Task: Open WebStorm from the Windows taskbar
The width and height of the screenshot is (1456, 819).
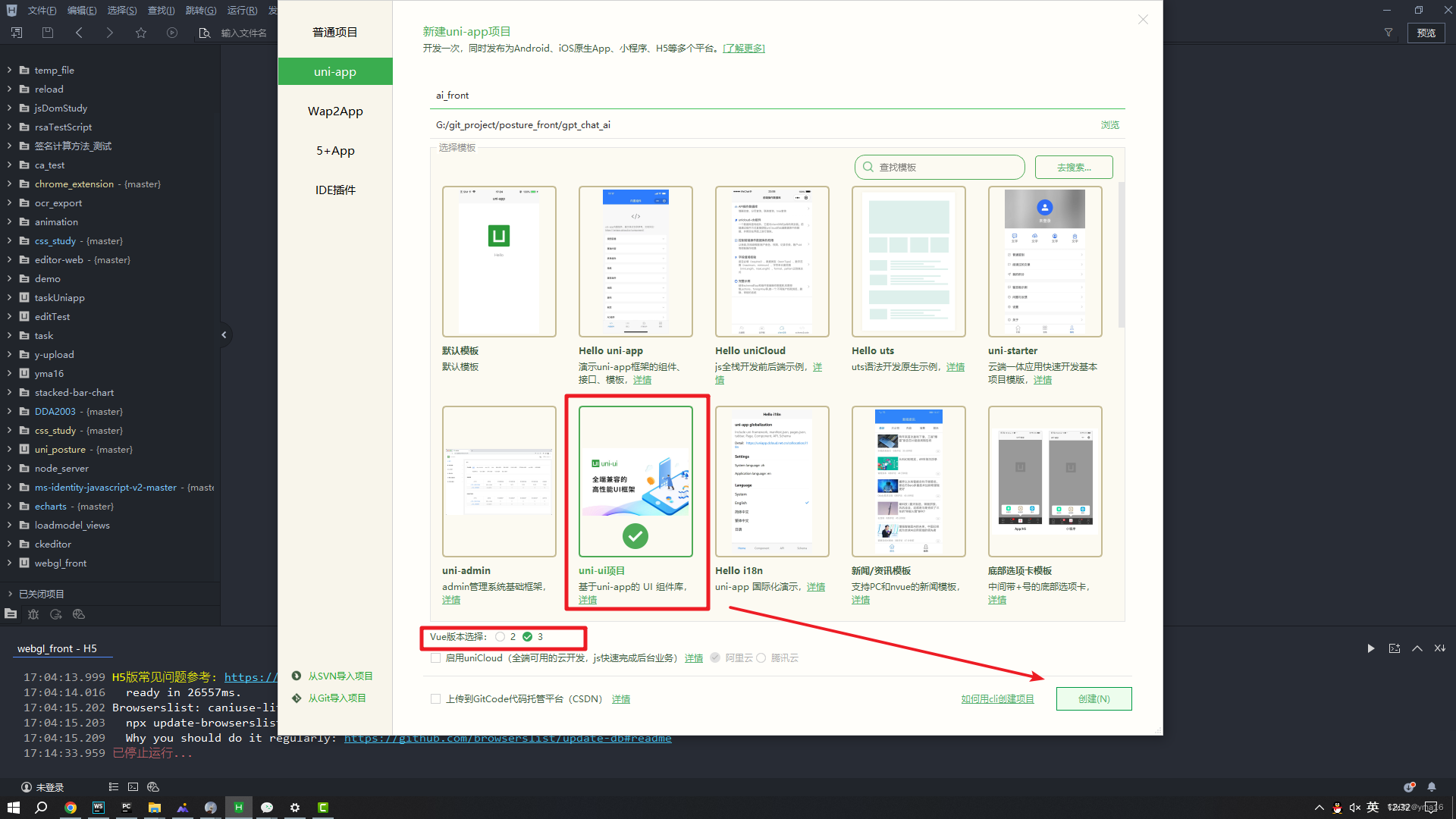Action: click(99, 808)
